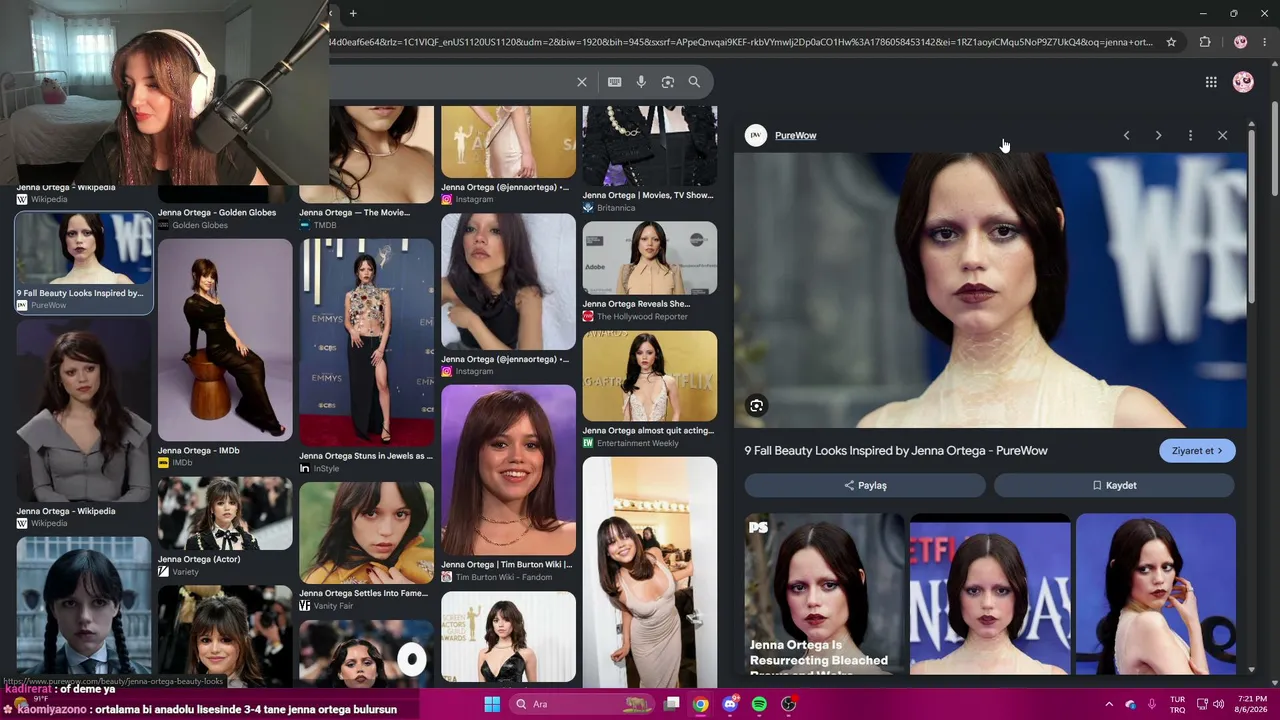The width and height of the screenshot is (1280, 720).
Task: Open the related image on blue background
Action: coord(1156,594)
